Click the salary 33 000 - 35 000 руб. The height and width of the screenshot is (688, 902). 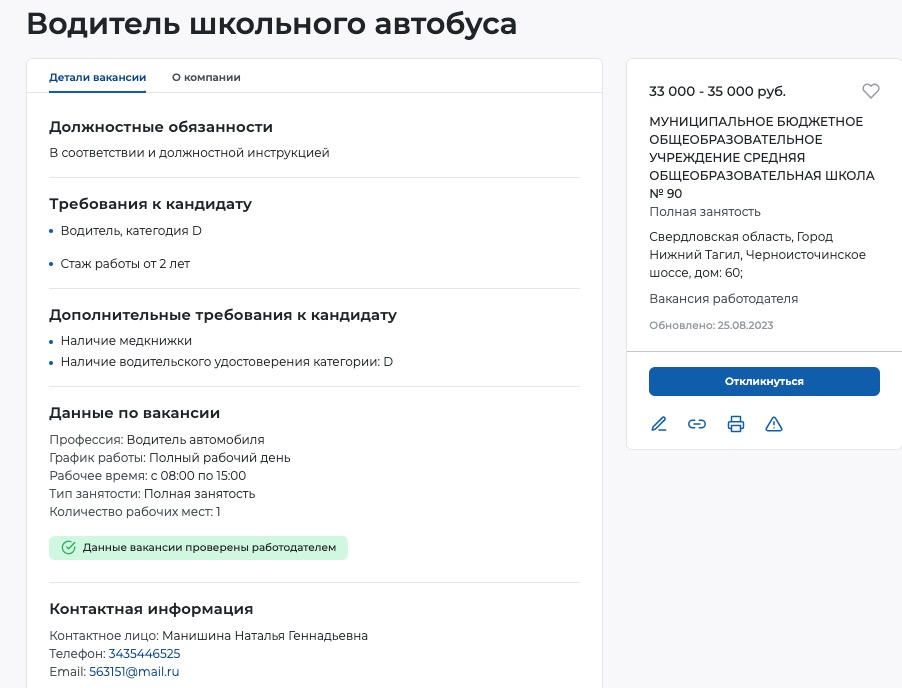[x=717, y=91]
